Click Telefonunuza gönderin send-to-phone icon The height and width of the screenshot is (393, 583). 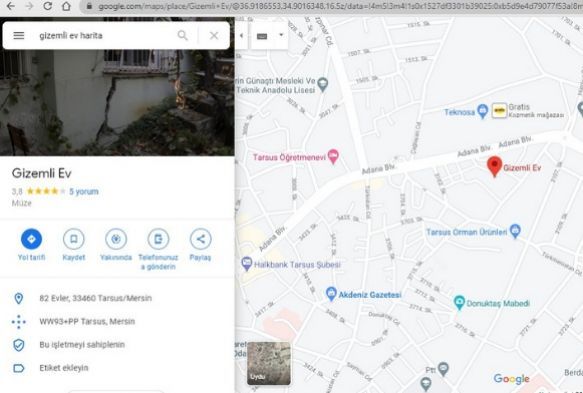pyautogui.click(x=158, y=239)
